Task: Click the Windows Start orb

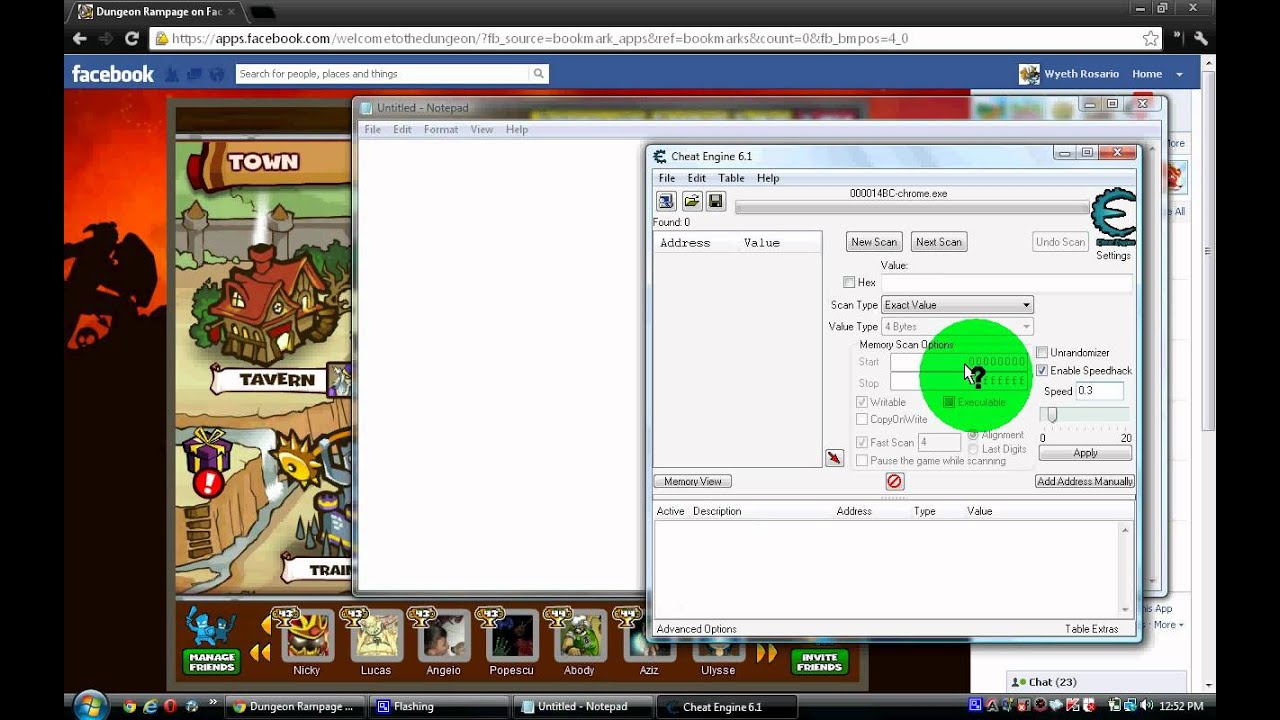Action: [x=91, y=705]
